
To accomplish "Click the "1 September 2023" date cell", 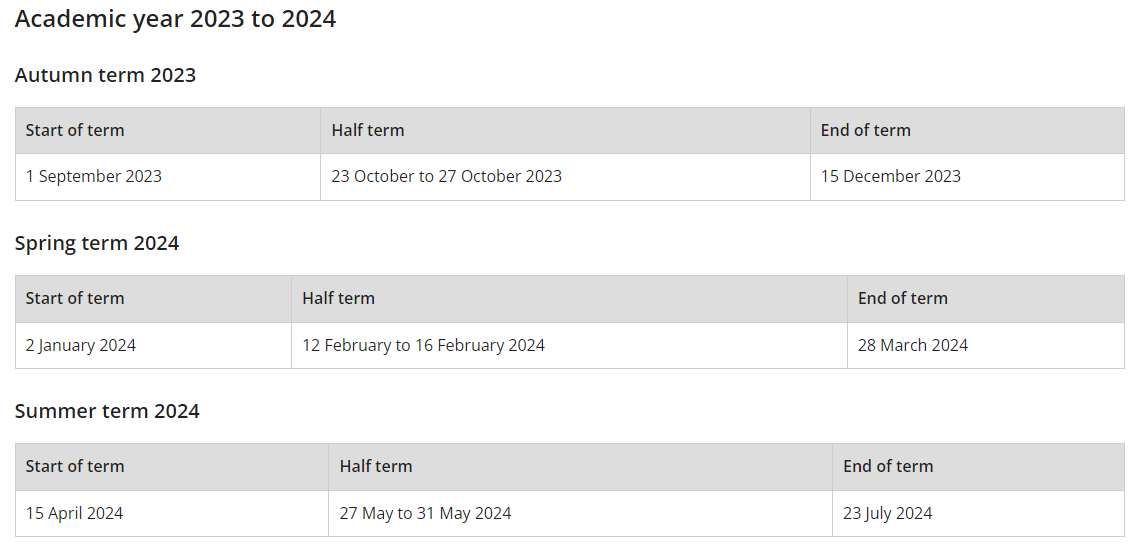I will [x=94, y=177].
